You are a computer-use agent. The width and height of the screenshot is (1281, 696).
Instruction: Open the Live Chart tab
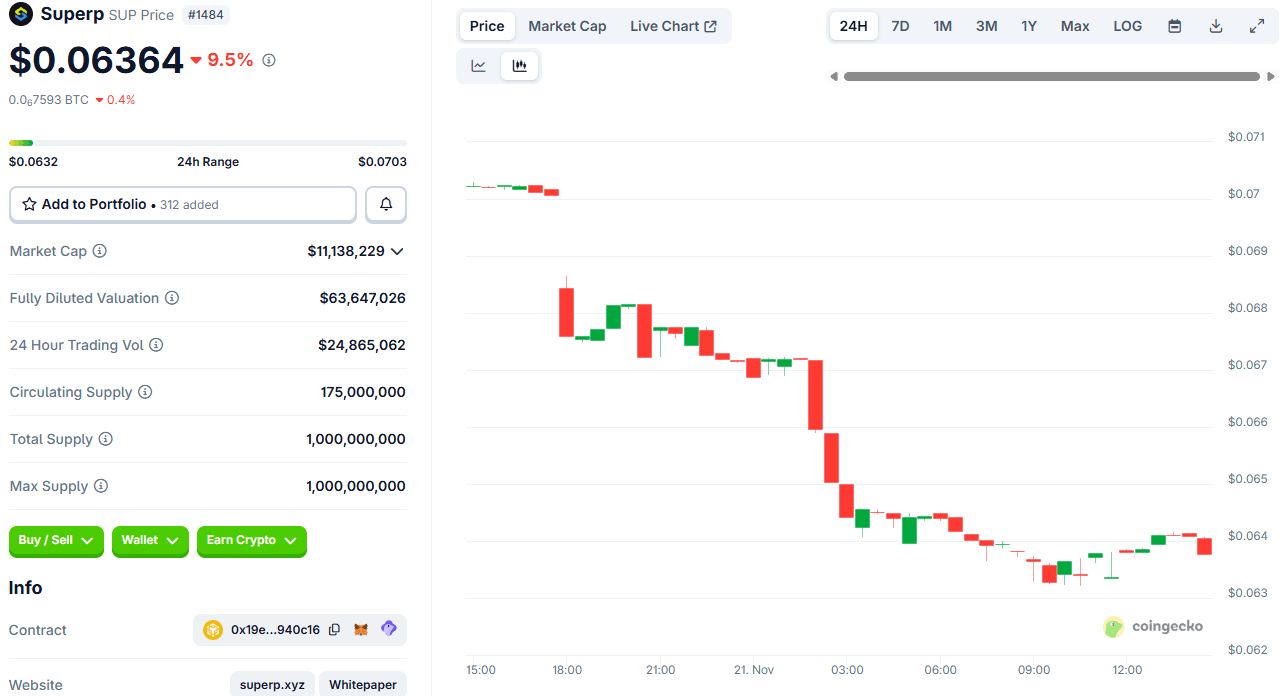pos(673,26)
